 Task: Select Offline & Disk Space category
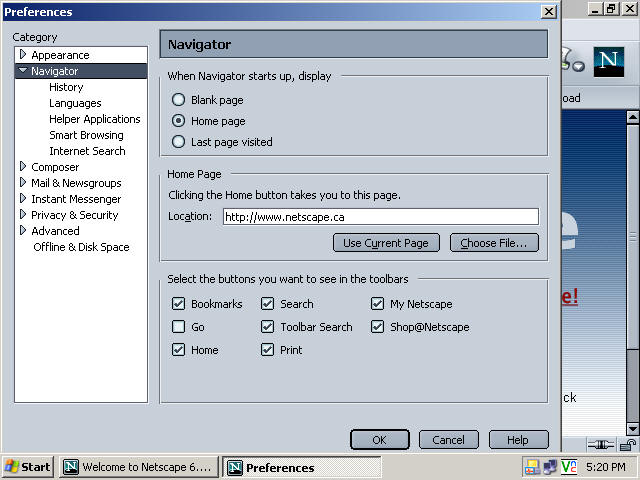tap(81, 247)
